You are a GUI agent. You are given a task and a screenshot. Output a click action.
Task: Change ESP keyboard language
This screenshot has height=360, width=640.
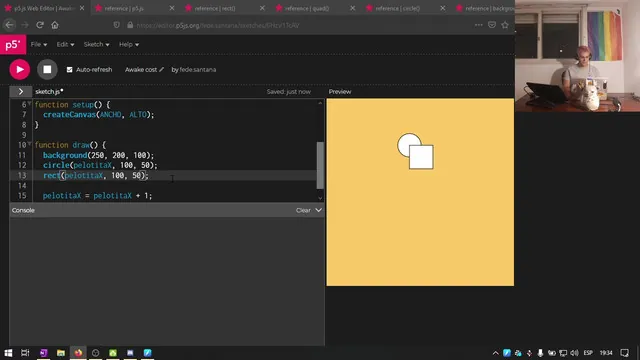tap(588, 353)
